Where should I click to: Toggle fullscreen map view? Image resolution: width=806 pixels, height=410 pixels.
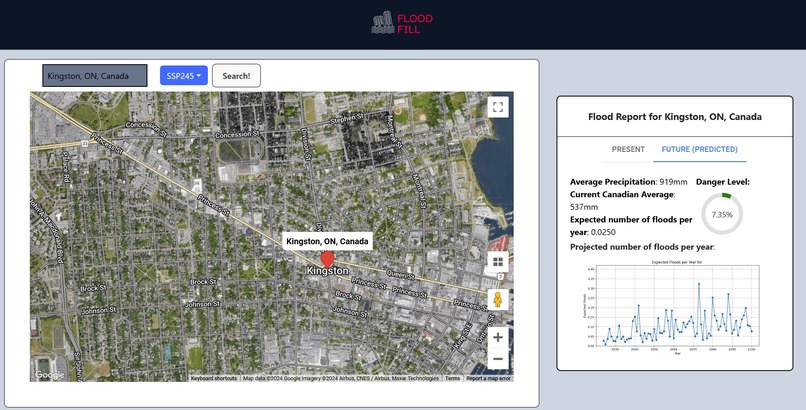tap(498, 107)
